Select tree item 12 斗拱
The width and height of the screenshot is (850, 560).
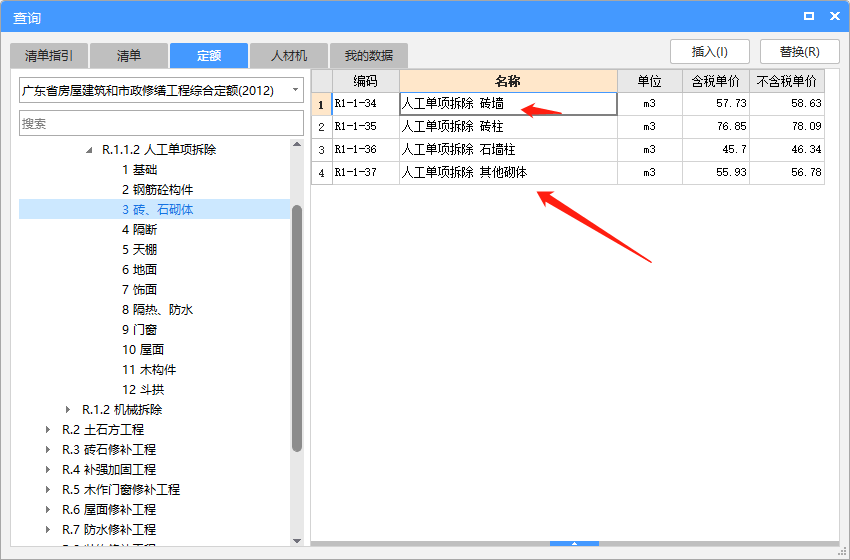(143, 390)
